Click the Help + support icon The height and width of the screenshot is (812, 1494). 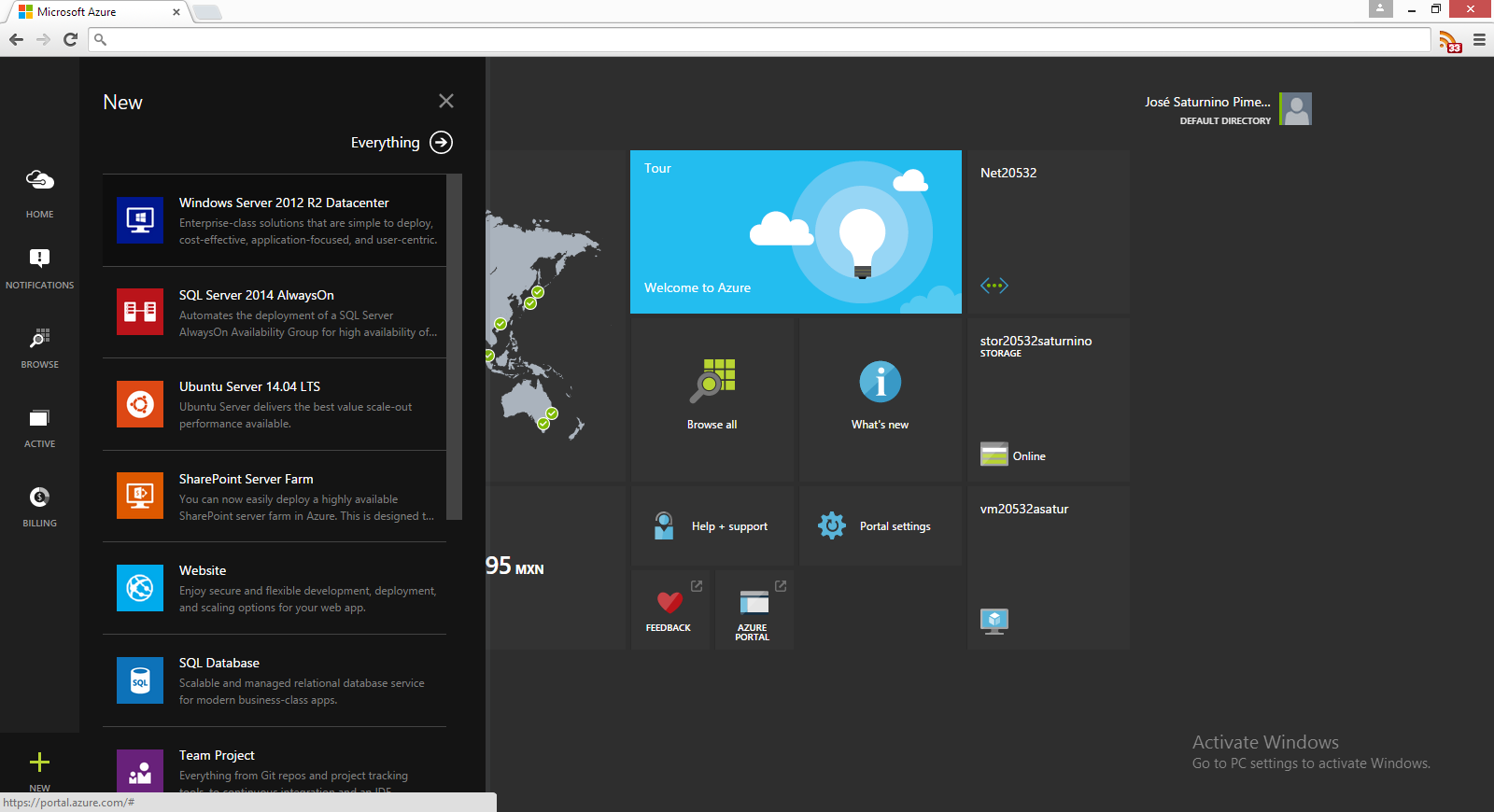click(664, 525)
